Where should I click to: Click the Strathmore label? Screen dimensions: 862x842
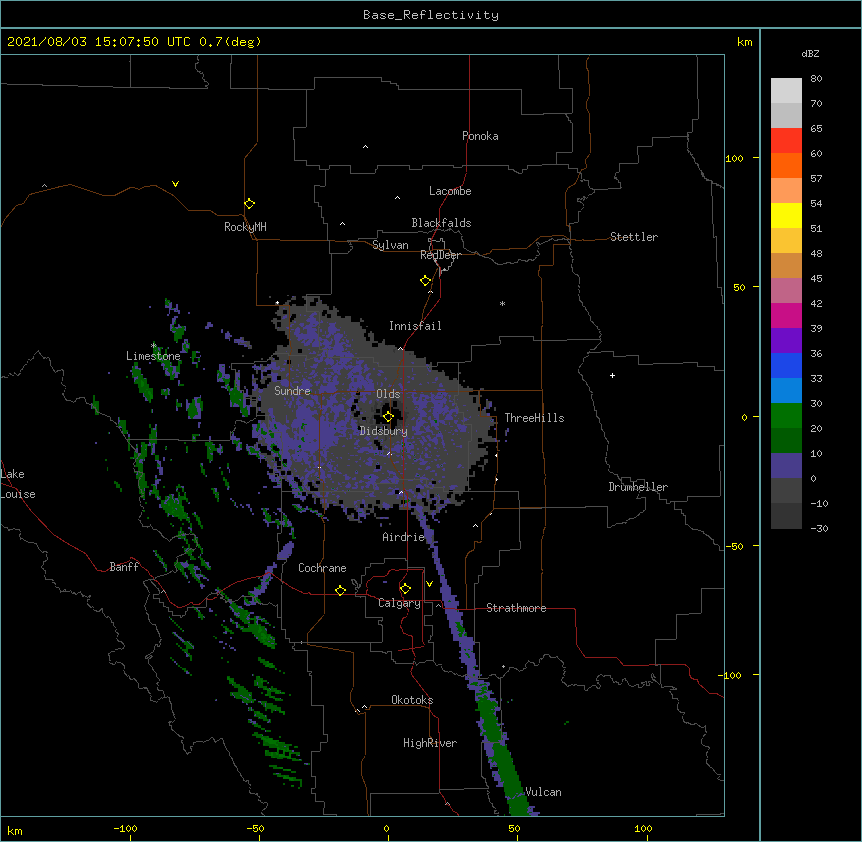point(516,608)
